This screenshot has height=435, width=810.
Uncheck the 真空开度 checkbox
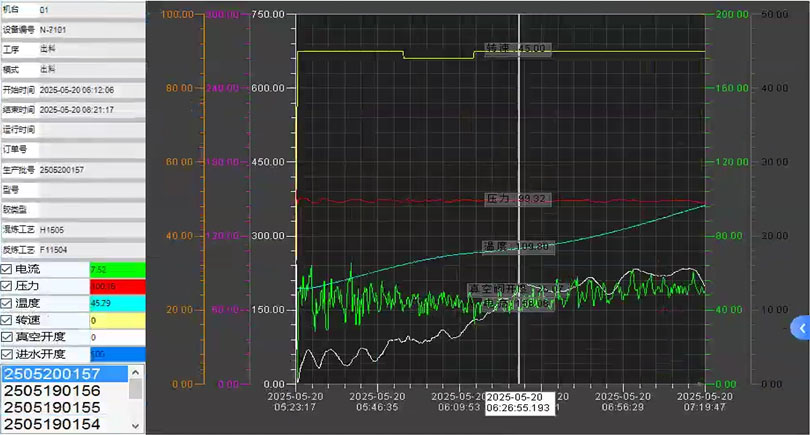tap(8, 337)
